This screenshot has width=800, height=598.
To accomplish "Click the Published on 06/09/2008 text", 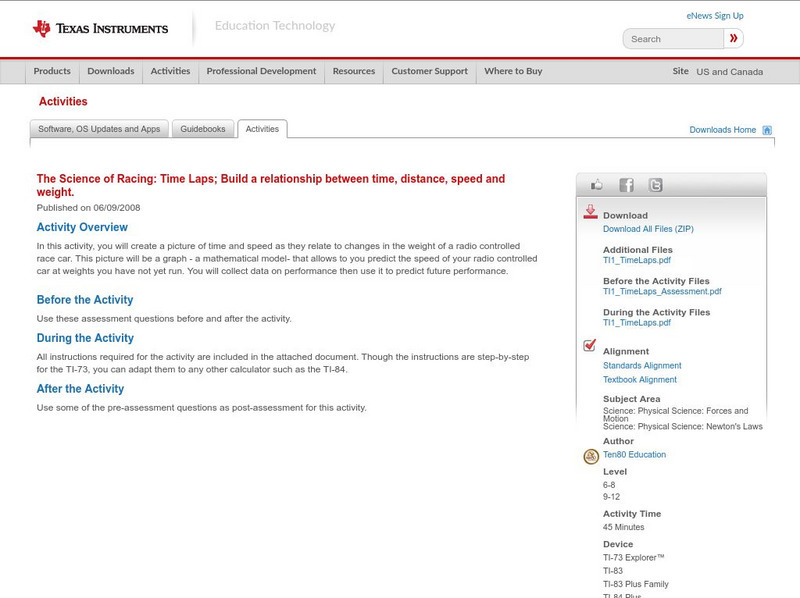I will 88,208.
